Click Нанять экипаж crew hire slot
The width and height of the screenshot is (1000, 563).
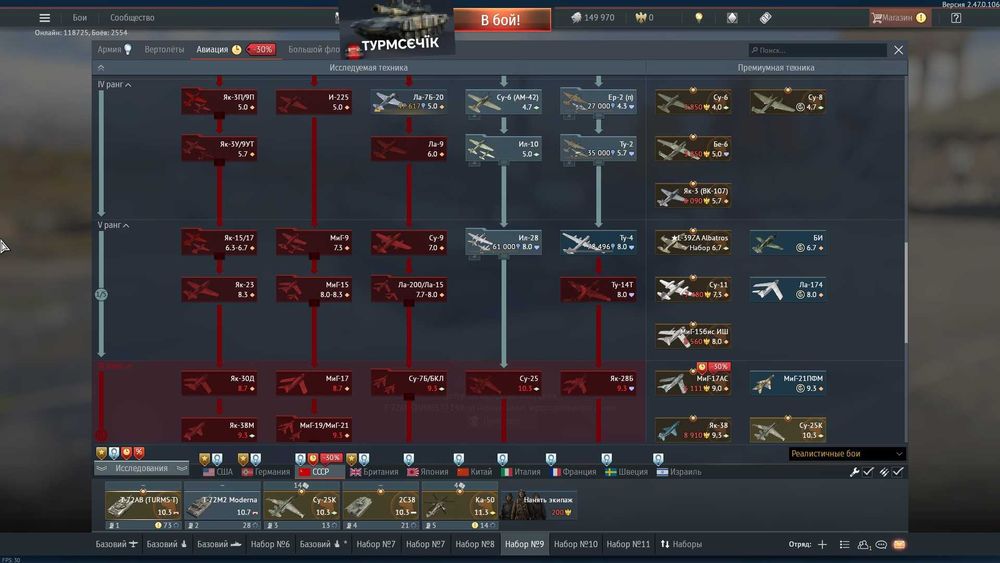[539, 506]
